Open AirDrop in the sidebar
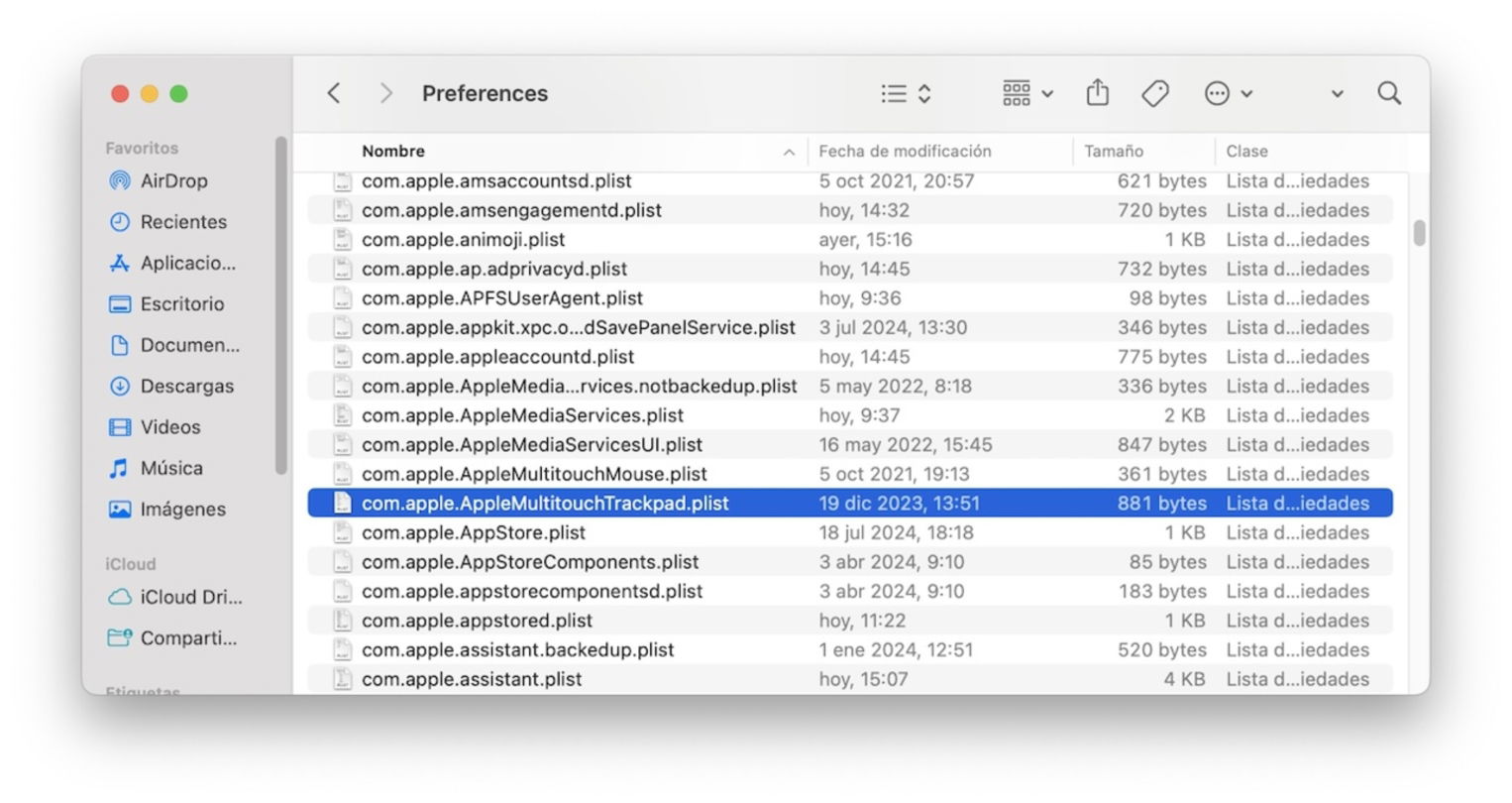This screenshot has width=1512, height=803. [173, 180]
